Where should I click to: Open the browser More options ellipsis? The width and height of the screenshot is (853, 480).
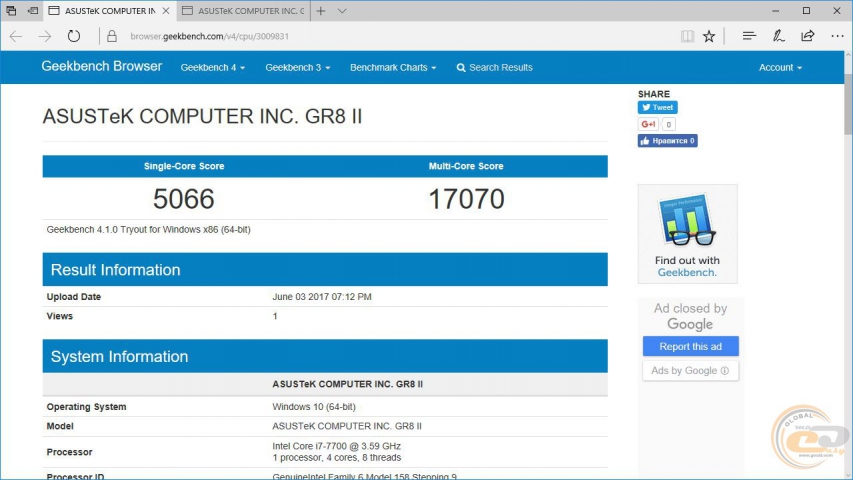pos(835,36)
